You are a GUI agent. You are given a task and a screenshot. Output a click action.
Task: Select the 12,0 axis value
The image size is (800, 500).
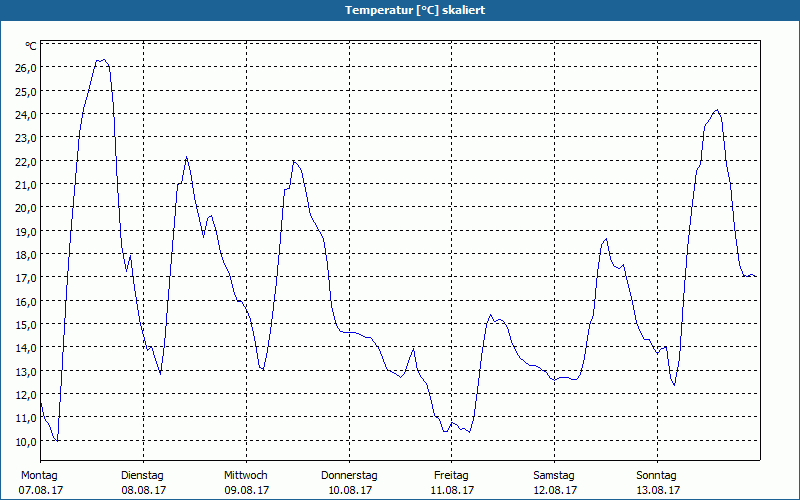click(x=26, y=395)
